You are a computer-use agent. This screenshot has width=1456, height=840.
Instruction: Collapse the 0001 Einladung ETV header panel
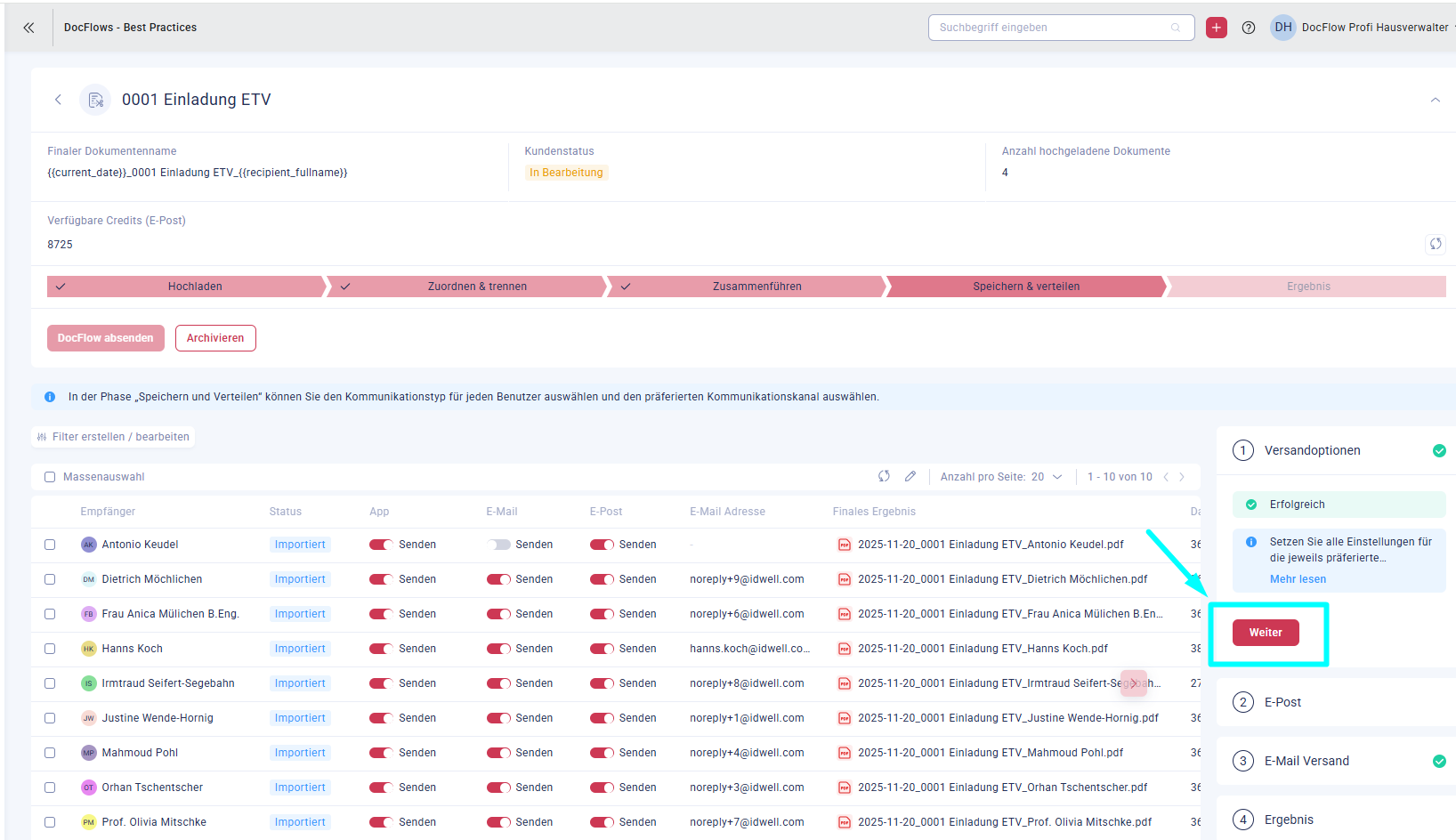[1435, 100]
